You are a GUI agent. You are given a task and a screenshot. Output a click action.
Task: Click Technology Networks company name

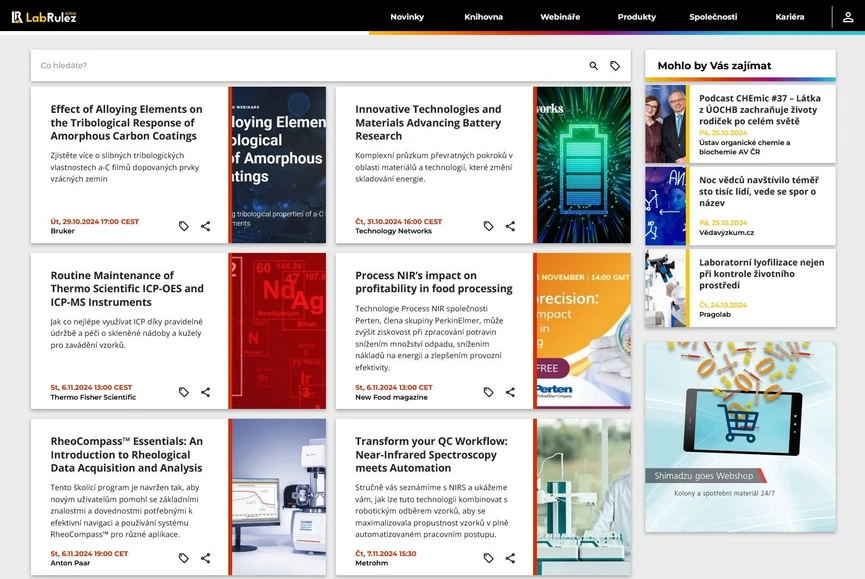393,231
